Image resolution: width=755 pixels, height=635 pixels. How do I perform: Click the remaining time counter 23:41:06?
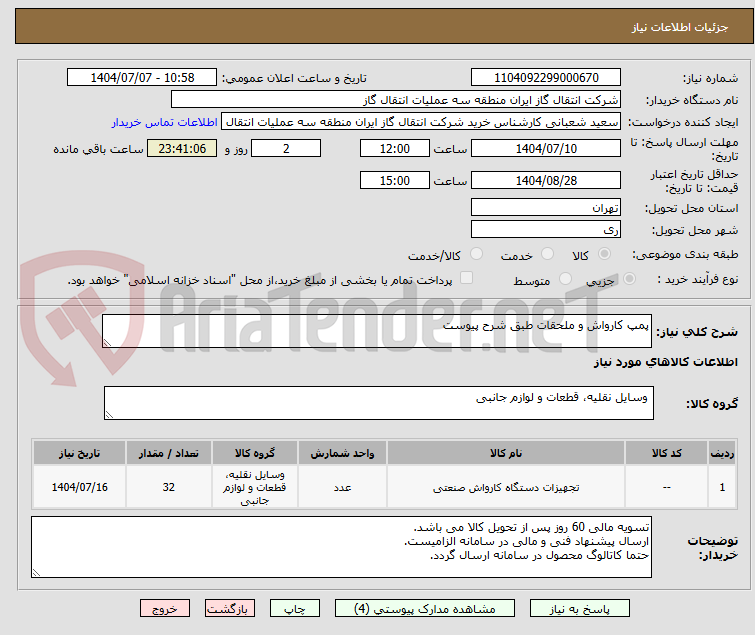(x=182, y=148)
